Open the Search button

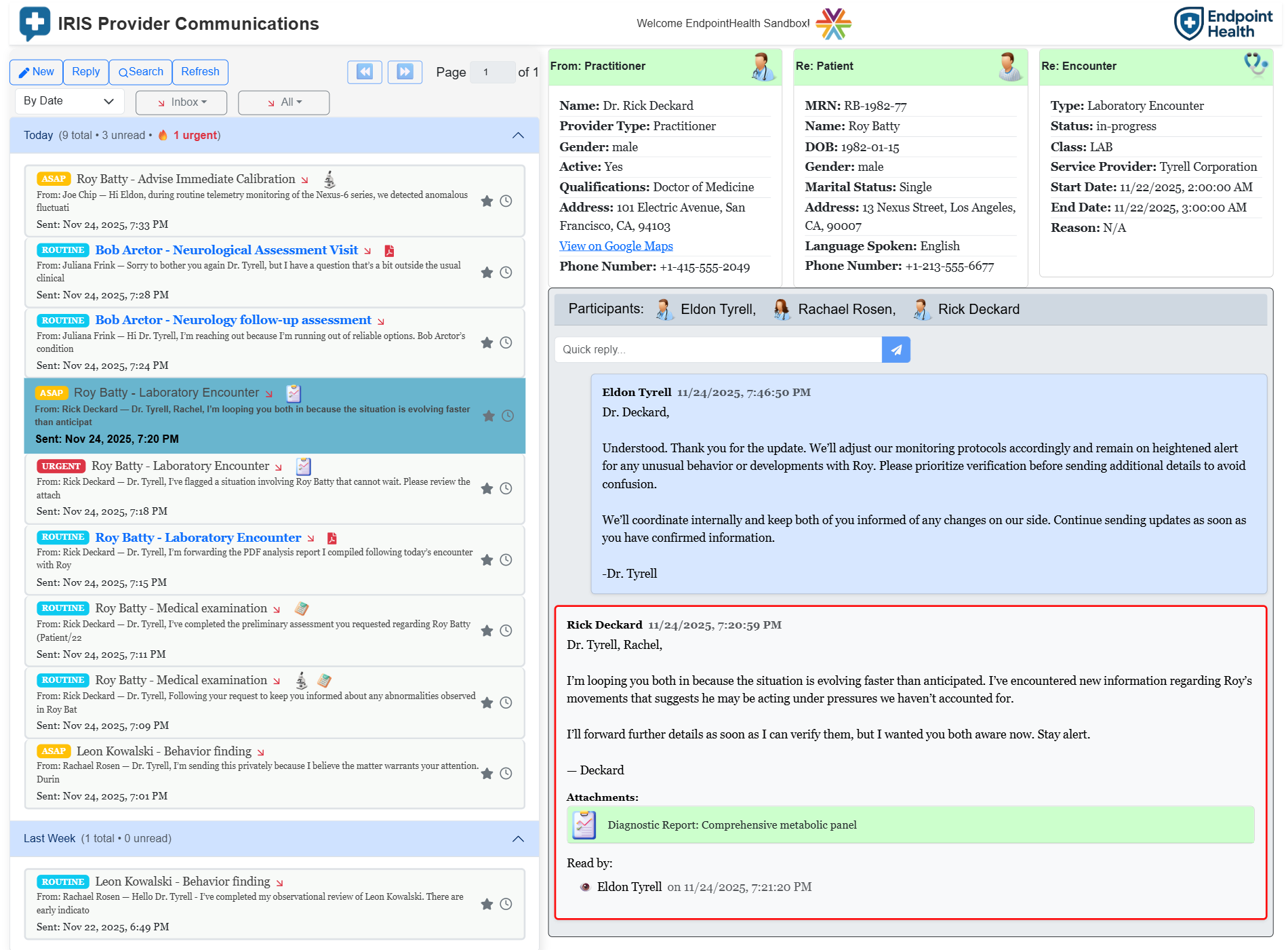coord(140,72)
